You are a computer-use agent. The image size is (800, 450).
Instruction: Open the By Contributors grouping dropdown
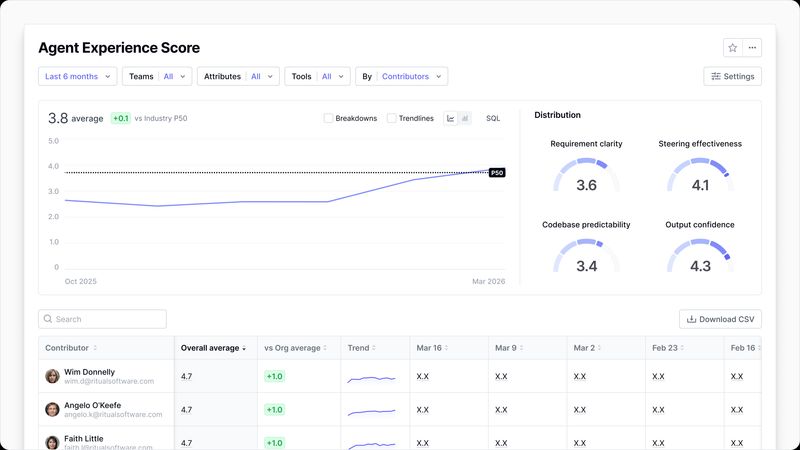pos(401,76)
